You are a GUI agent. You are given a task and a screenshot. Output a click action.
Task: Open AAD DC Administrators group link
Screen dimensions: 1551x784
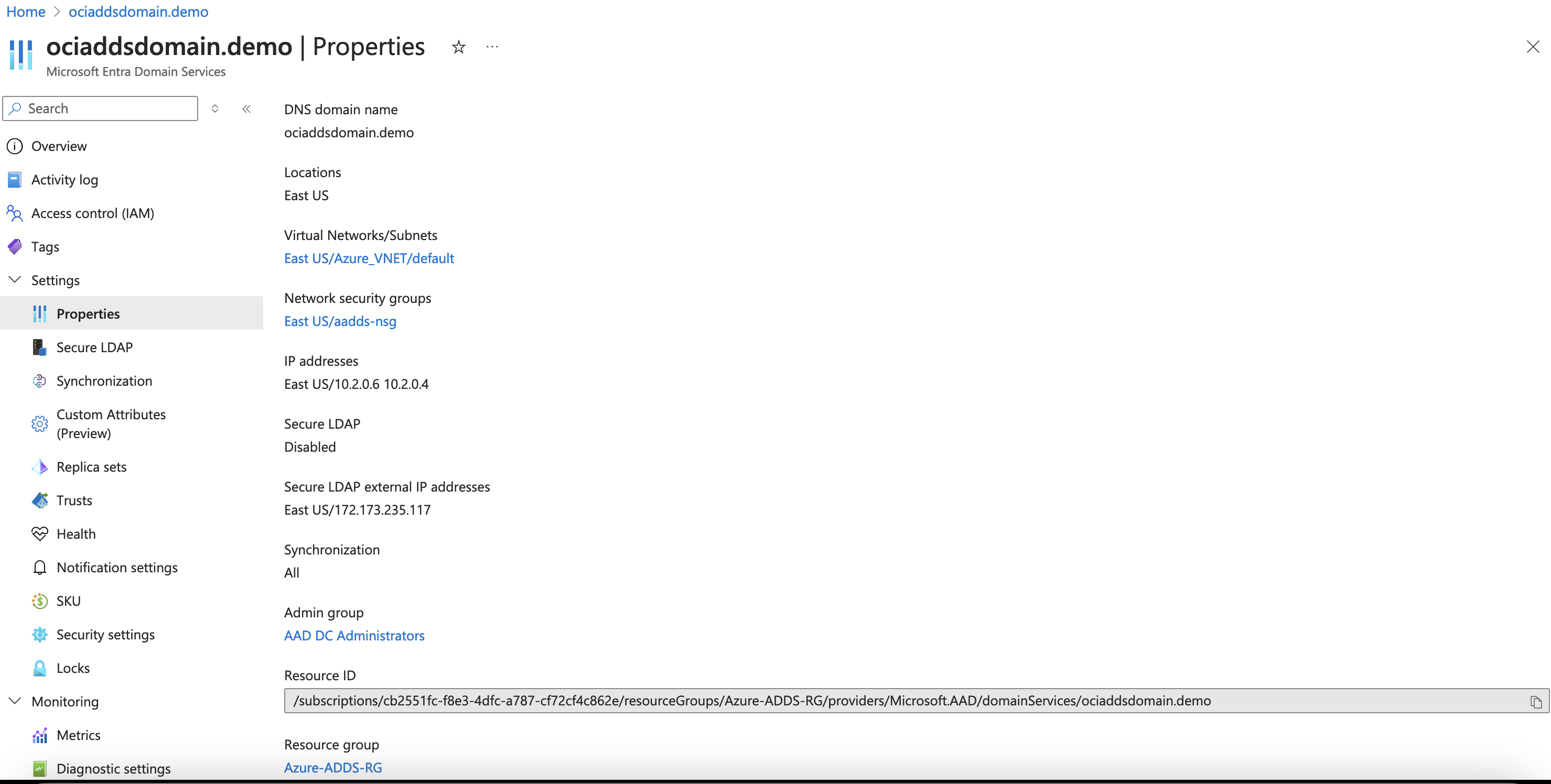[354, 635]
